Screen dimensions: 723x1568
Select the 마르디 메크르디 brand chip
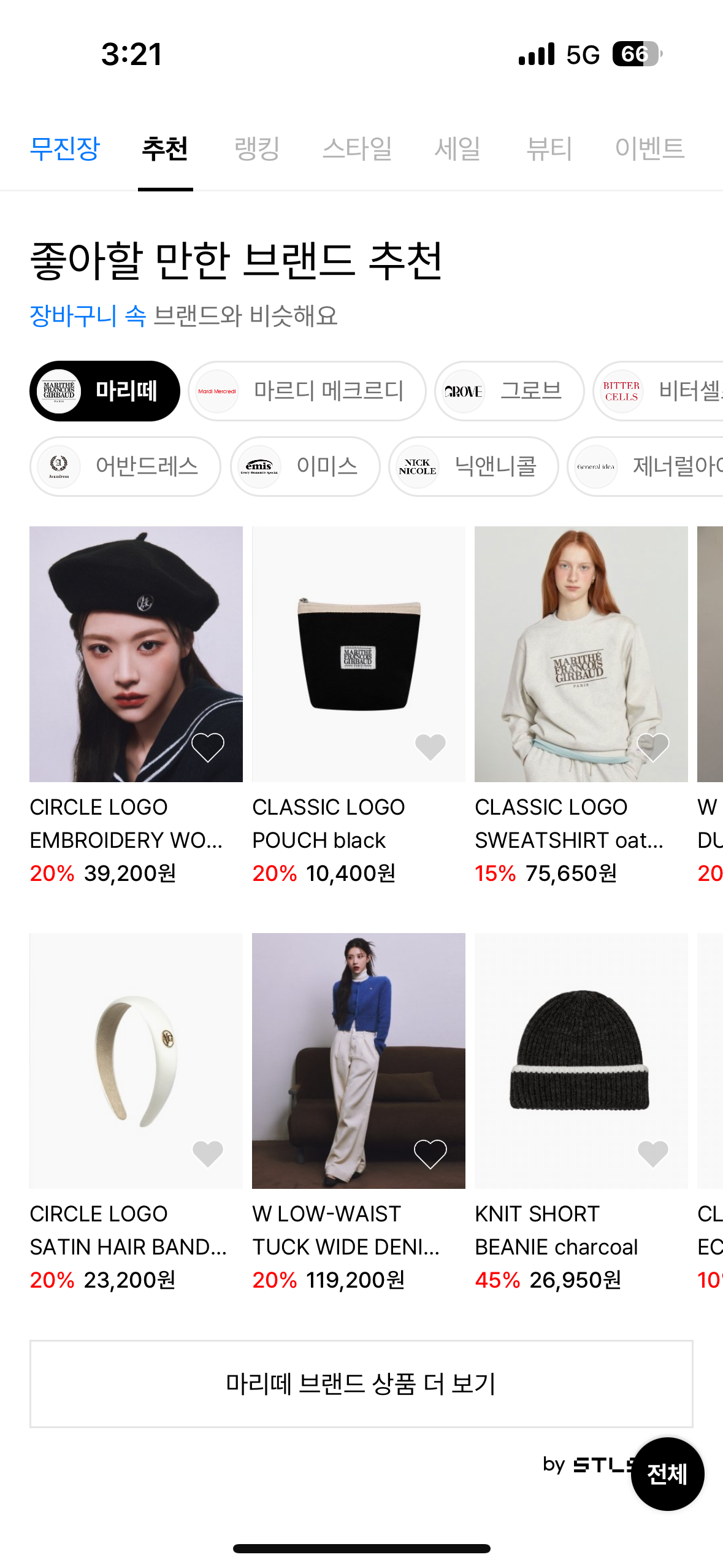(x=307, y=391)
